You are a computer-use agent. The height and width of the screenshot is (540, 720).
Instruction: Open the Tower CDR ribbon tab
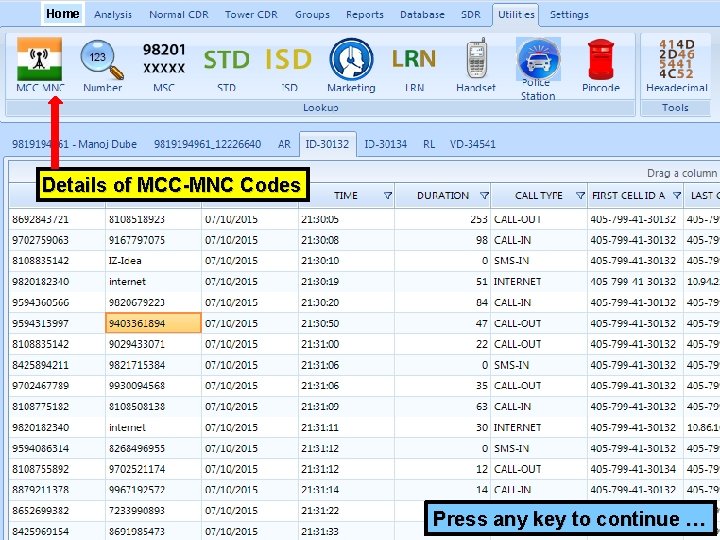coord(251,15)
